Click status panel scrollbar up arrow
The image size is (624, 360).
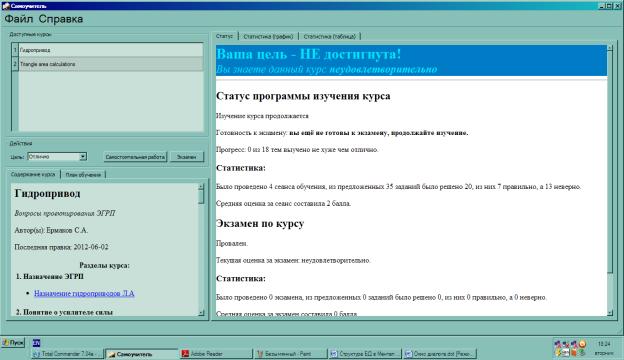pos(610,48)
